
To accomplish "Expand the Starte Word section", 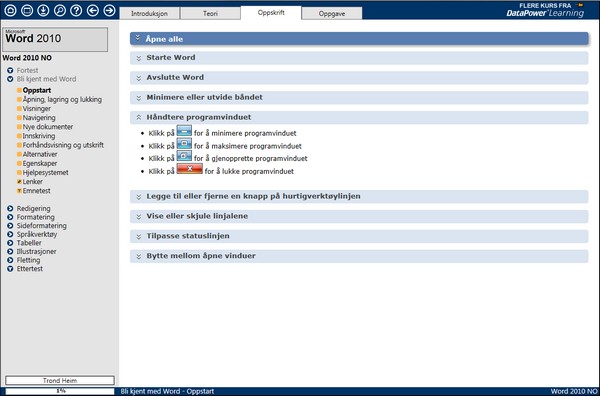I will (359, 58).
